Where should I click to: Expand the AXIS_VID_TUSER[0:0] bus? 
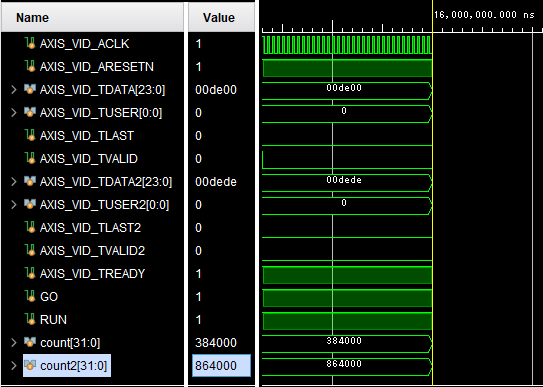click(14, 112)
